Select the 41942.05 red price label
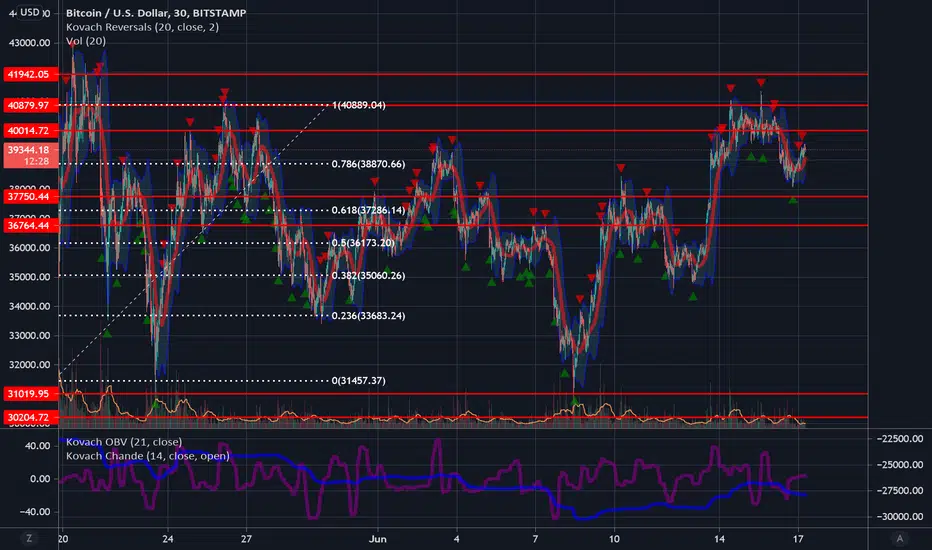932x550 pixels. [31, 74]
